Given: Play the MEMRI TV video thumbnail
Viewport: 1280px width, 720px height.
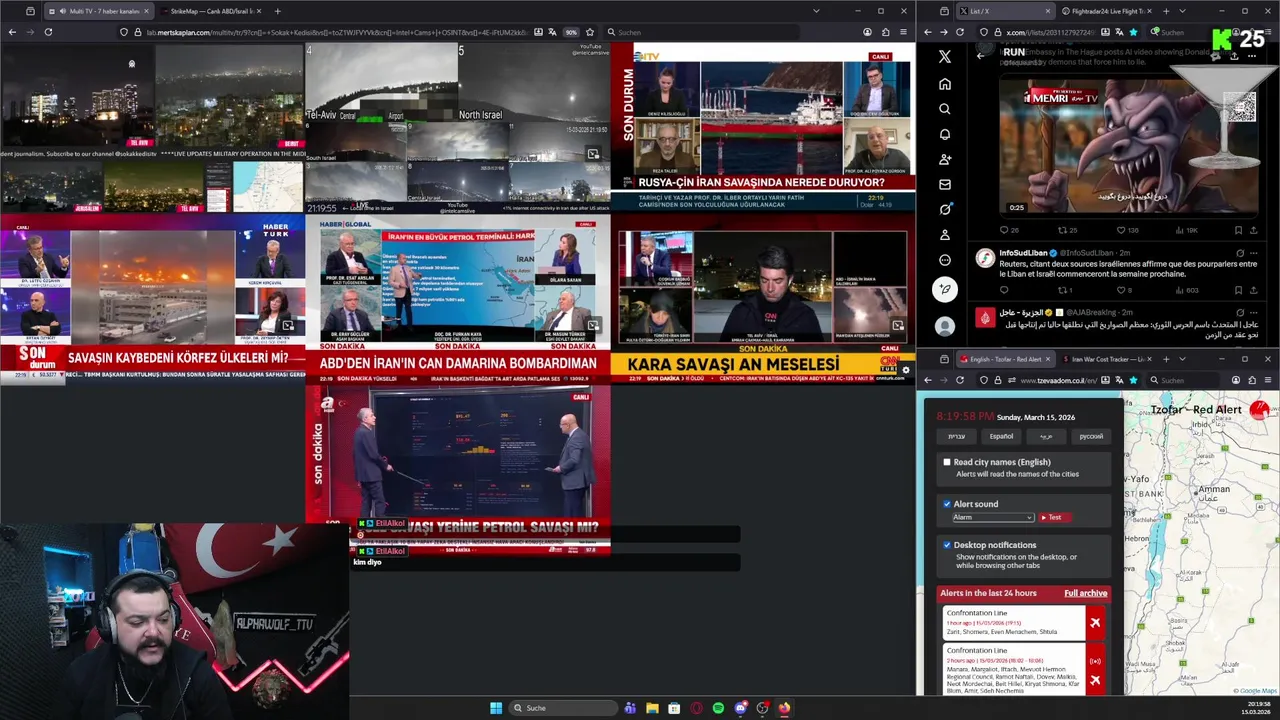Looking at the screenshot, I should tap(1130, 146).
